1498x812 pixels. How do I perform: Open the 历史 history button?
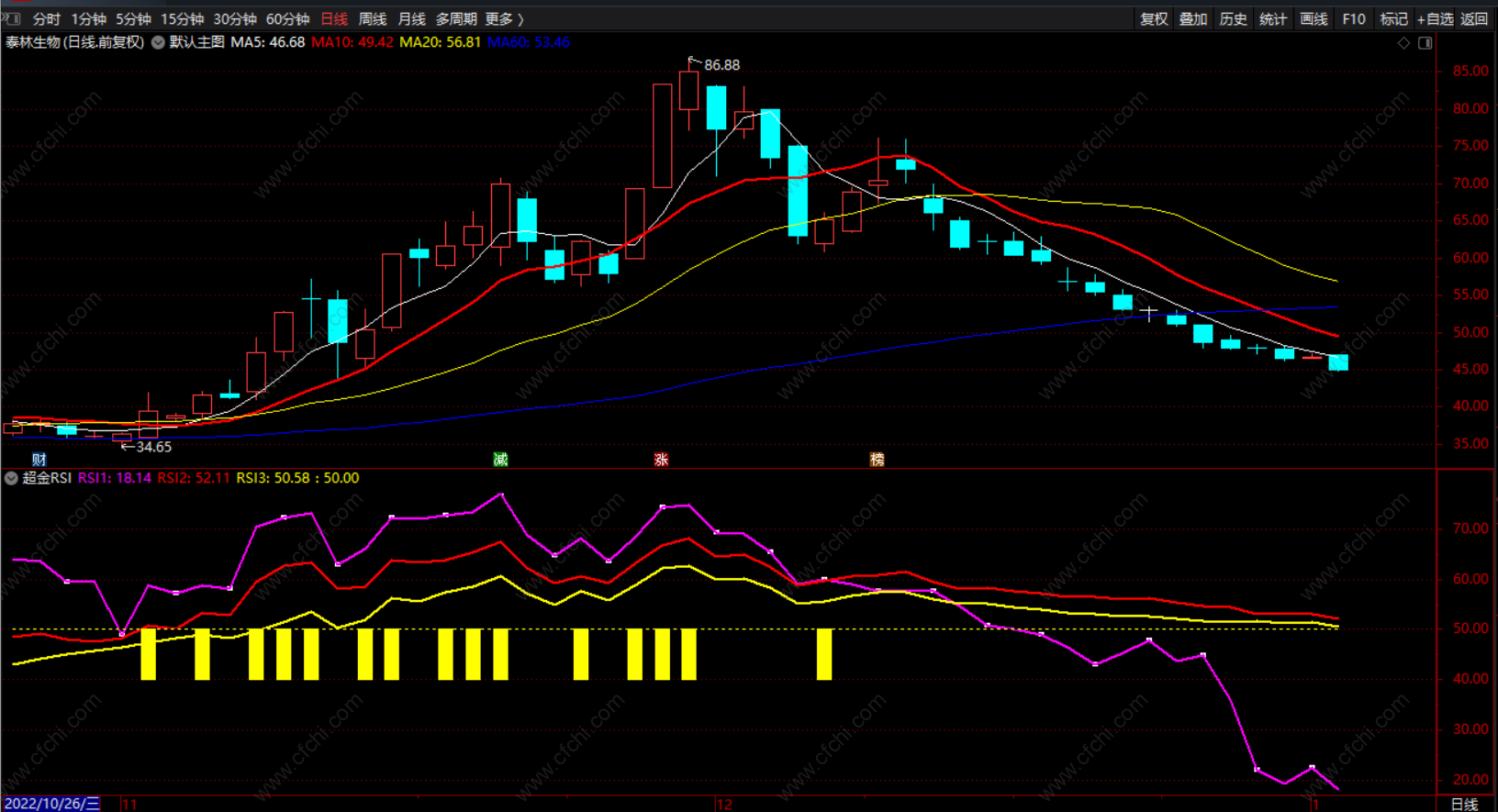[x=1233, y=19]
